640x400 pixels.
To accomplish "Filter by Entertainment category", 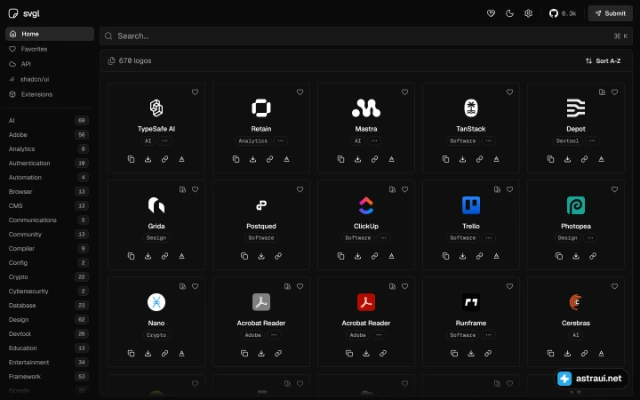I will click(x=49, y=362).
